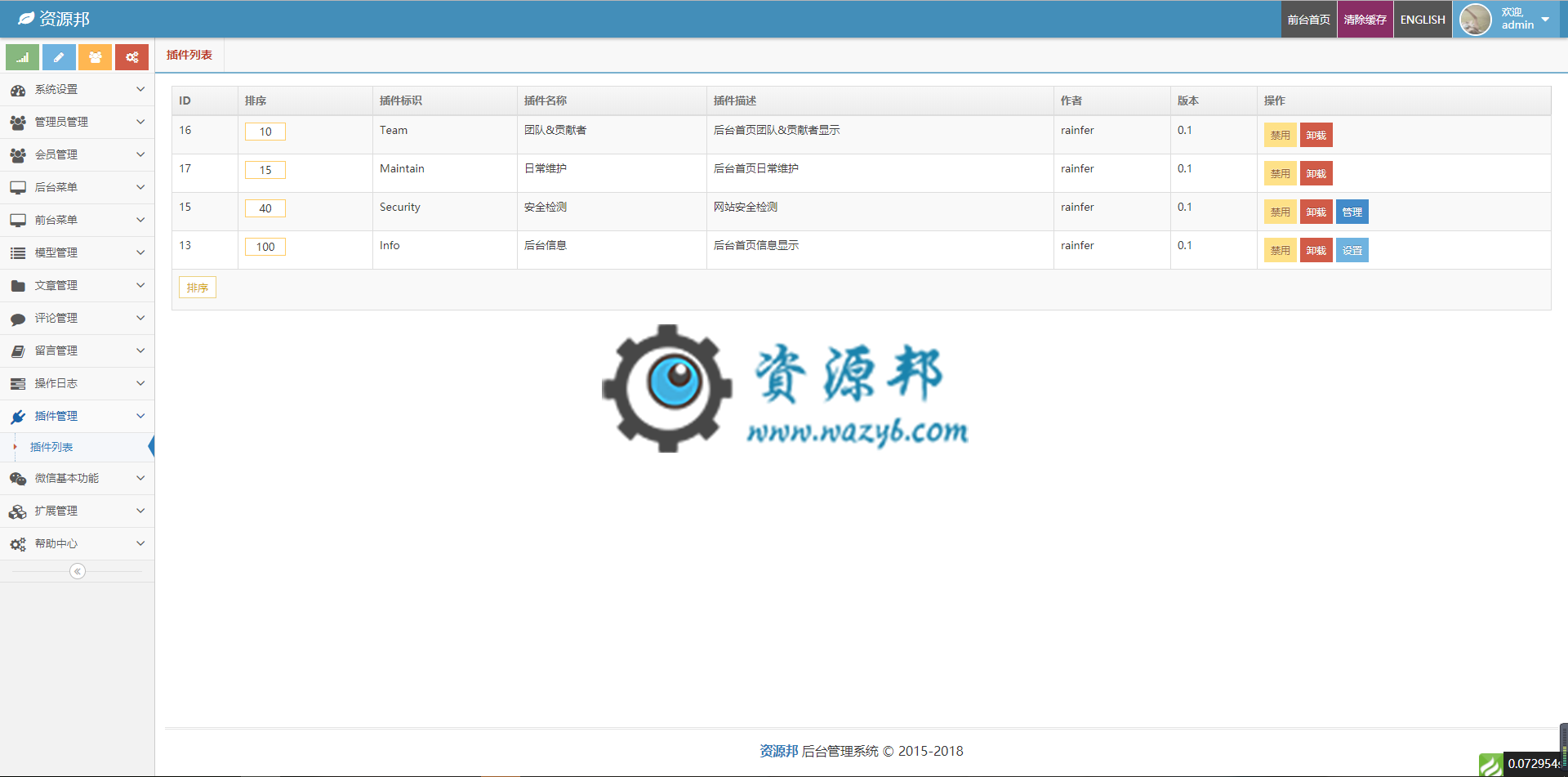1568x777 pixels.
Task: Disable the Info plugin with 禁用
Action: click(x=1280, y=250)
